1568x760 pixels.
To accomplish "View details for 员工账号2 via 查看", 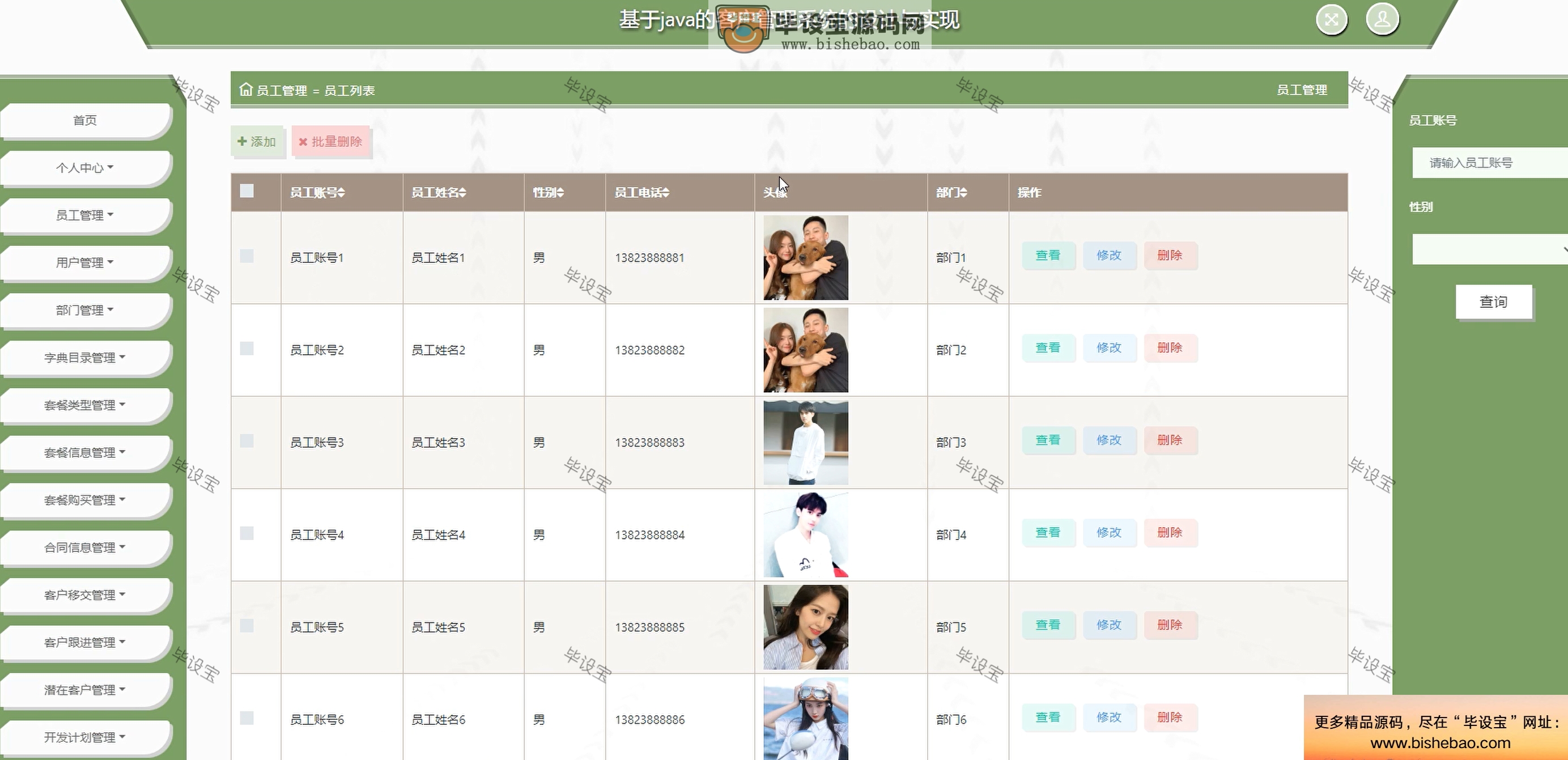I will [1048, 348].
